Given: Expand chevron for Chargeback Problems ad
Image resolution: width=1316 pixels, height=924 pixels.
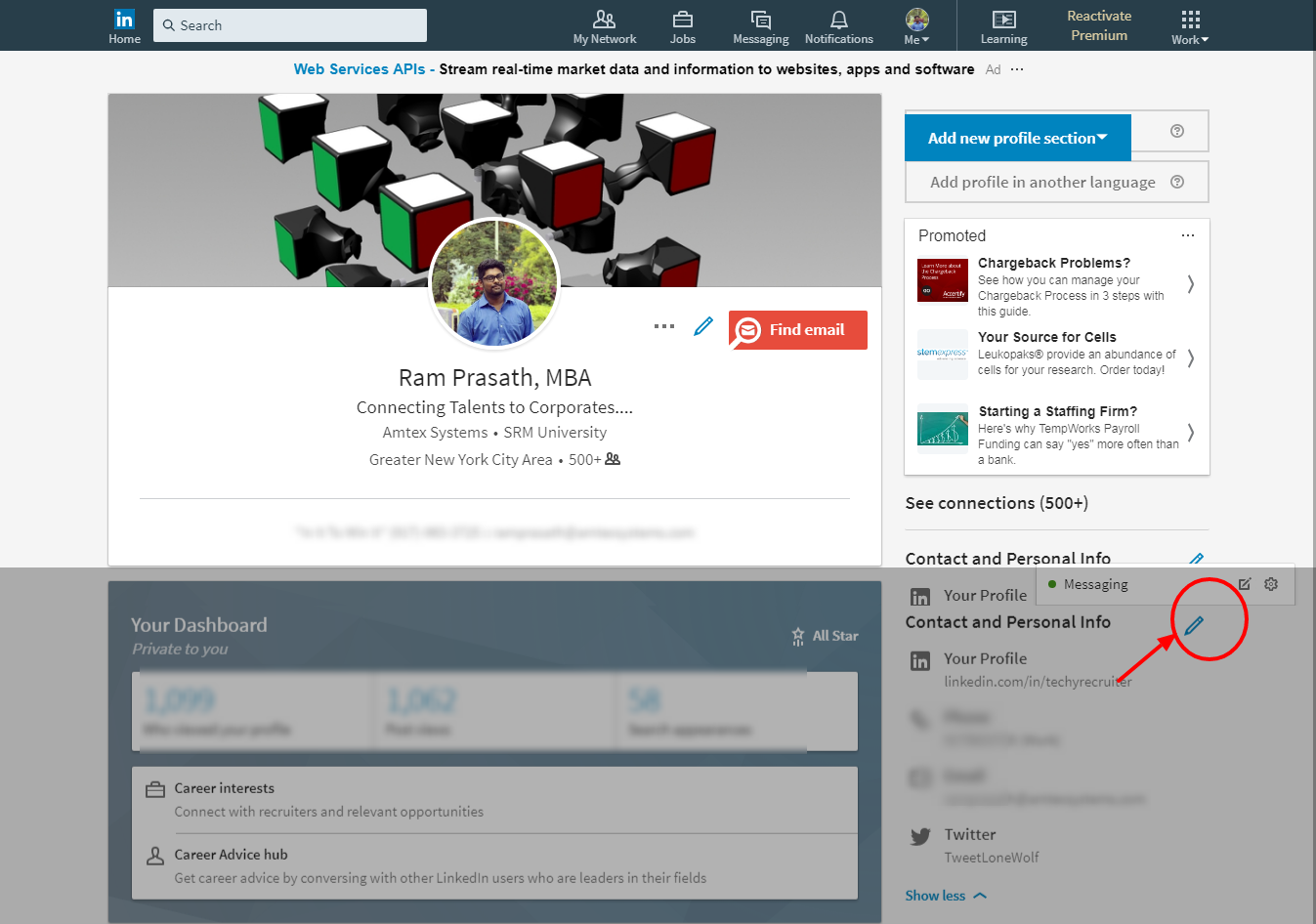Looking at the screenshot, I should (1190, 284).
